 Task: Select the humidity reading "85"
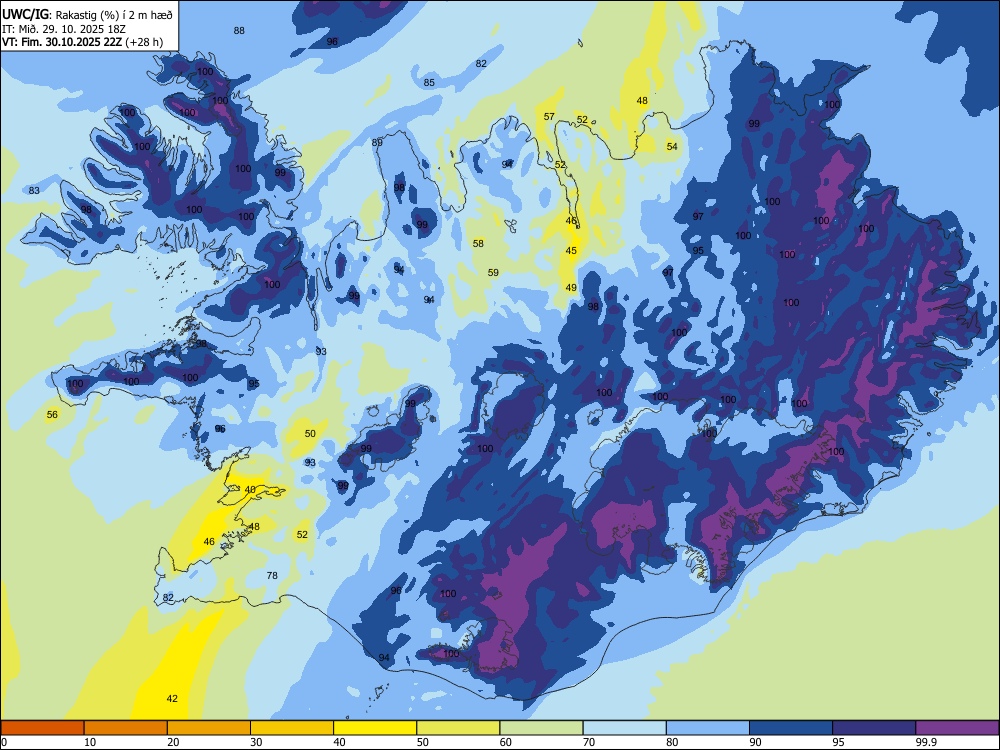pos(429,83)
